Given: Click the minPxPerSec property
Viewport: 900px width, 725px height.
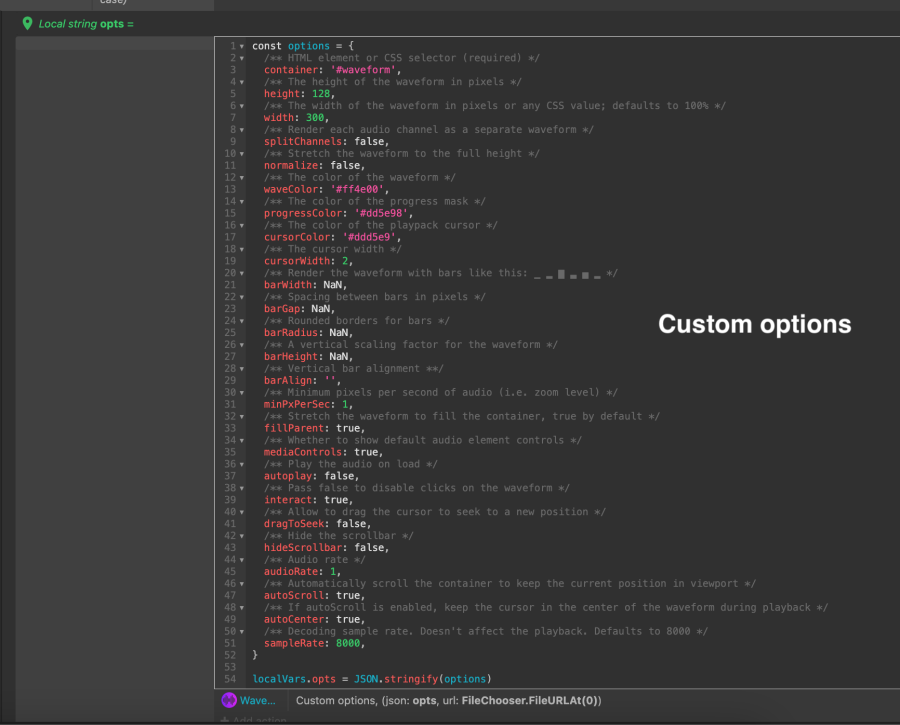Looking at the screenshot, I should pyautogui.click(x=297, y=405).
